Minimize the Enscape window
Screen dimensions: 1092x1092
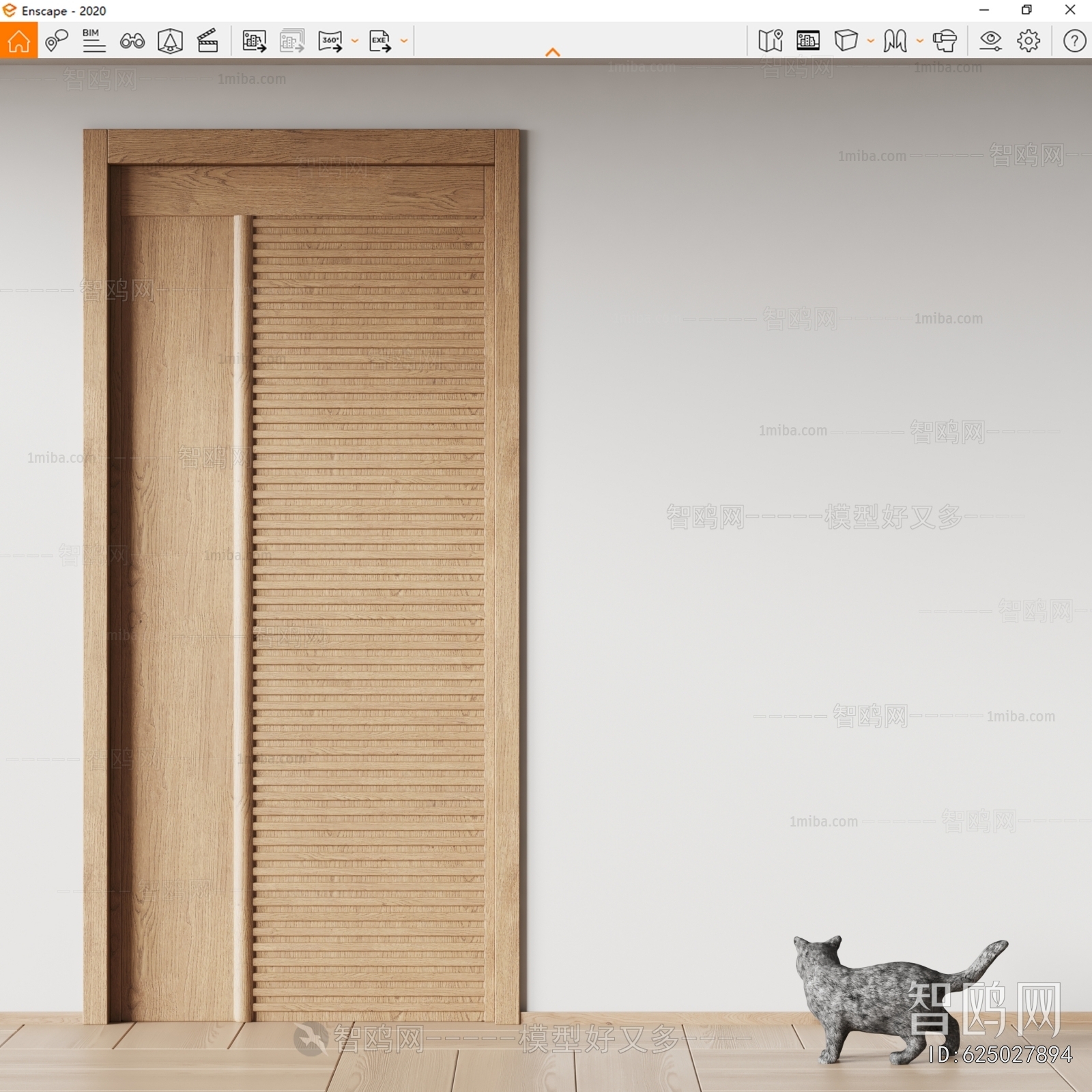(x=984, y=10)
